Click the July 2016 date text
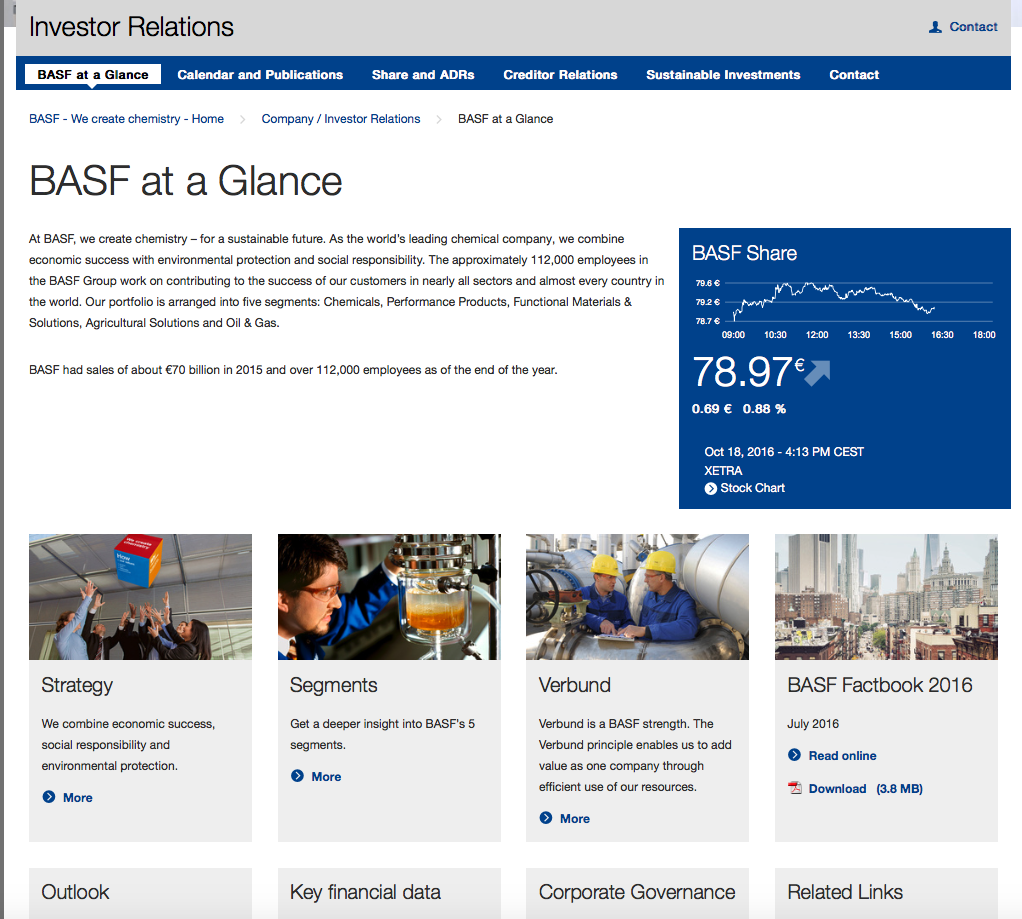The height and width of the screenshot is (919, 1022). pyautogui.click(x=813, y=723)
